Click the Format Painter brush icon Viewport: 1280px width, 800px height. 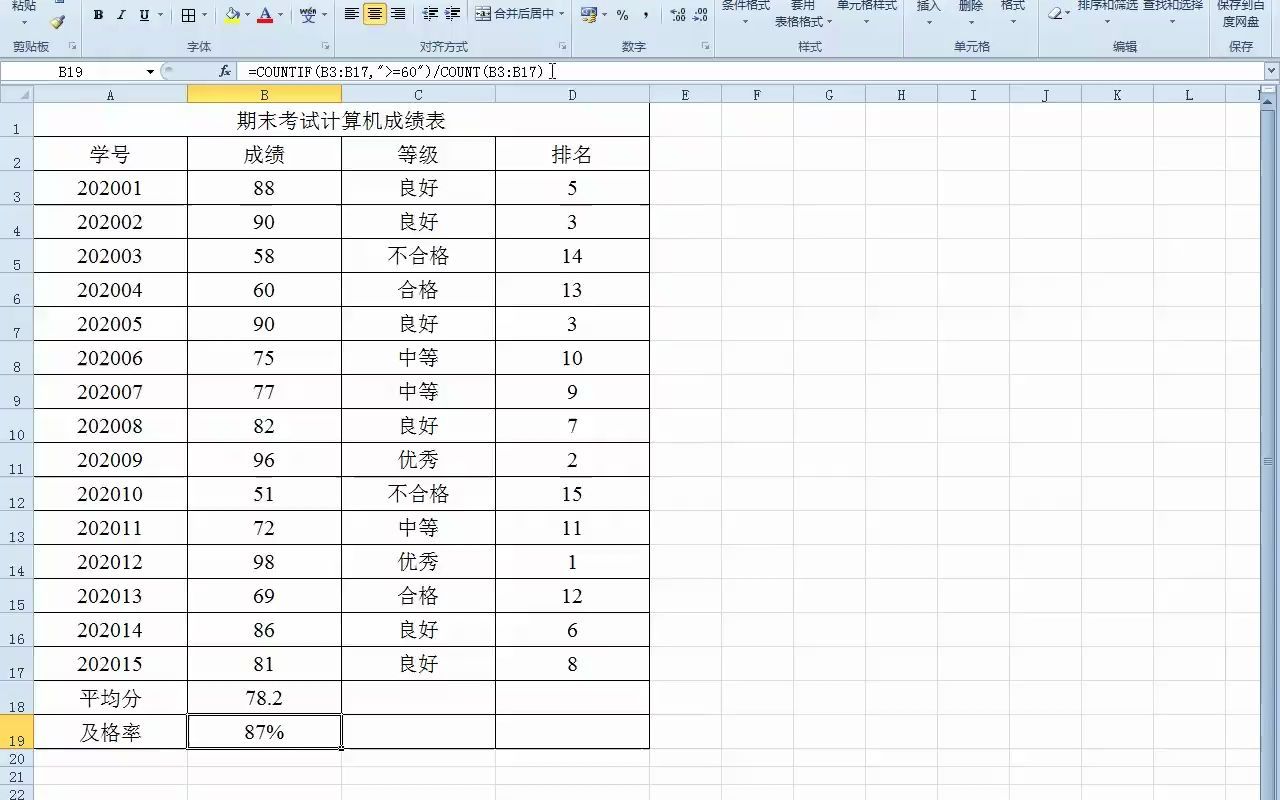(x=57, y=20)
